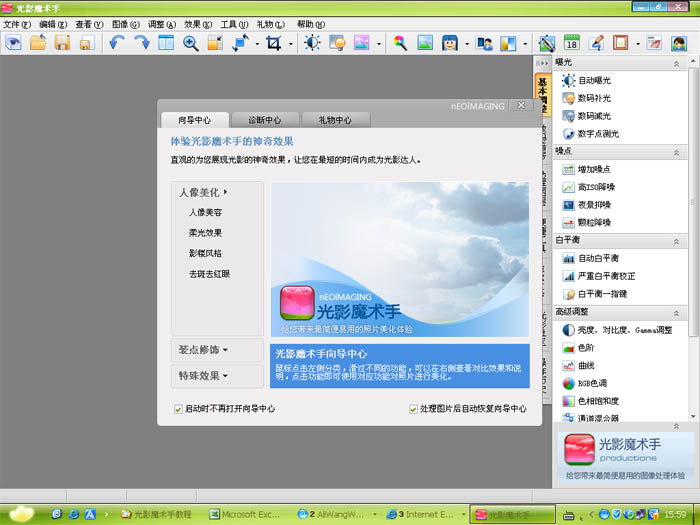The width and height of the screenshot is (700, 525).
Task: Switch to the 诊断中心 tab
Action: pos(265,120)
